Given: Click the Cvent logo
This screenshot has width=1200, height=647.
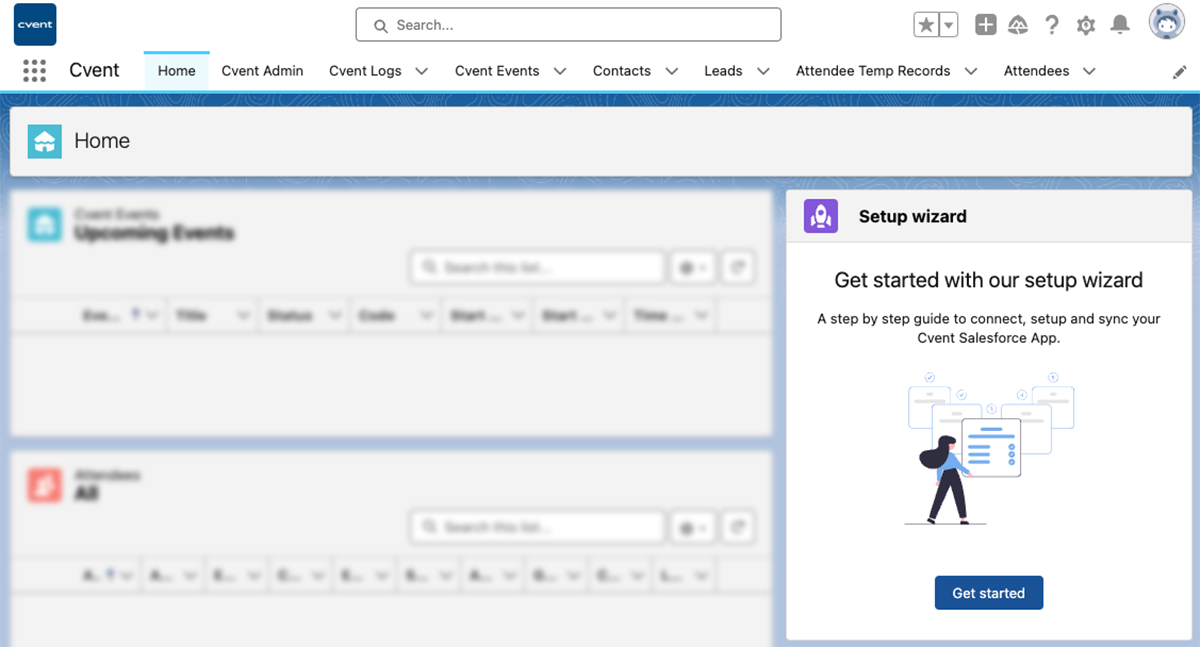Looking at the screenshot, I should click(x=34, y=23).
